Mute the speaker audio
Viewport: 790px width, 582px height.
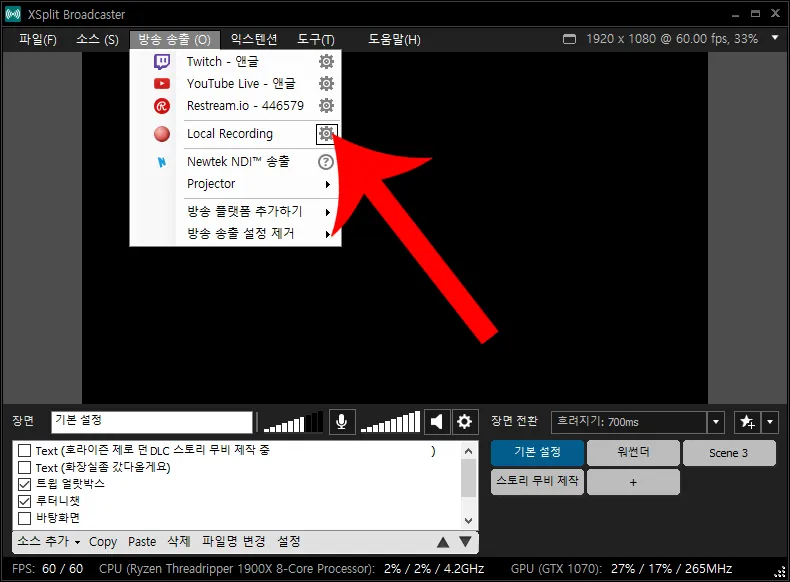point(437,421)
